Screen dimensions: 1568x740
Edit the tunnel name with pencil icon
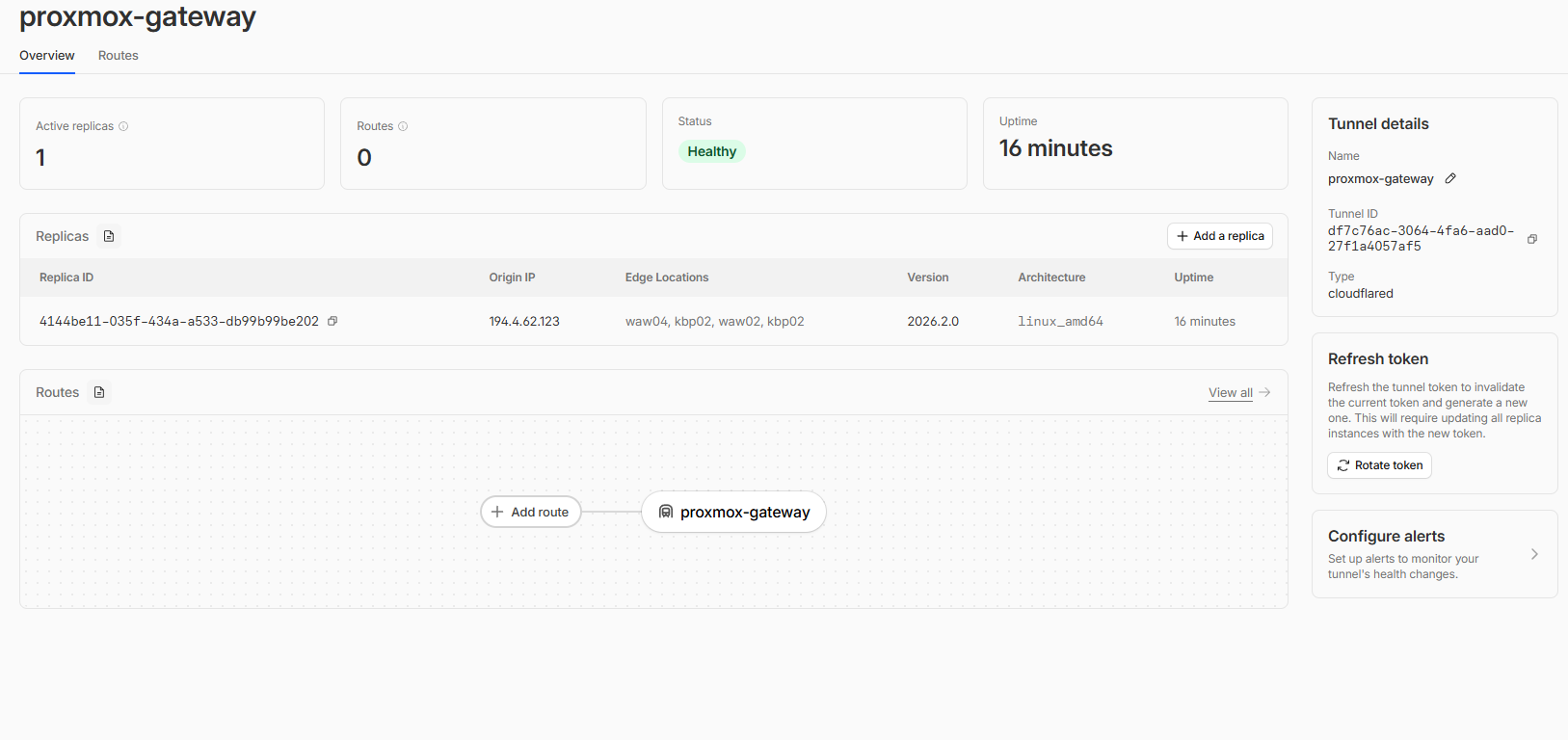coord(1450,178)
